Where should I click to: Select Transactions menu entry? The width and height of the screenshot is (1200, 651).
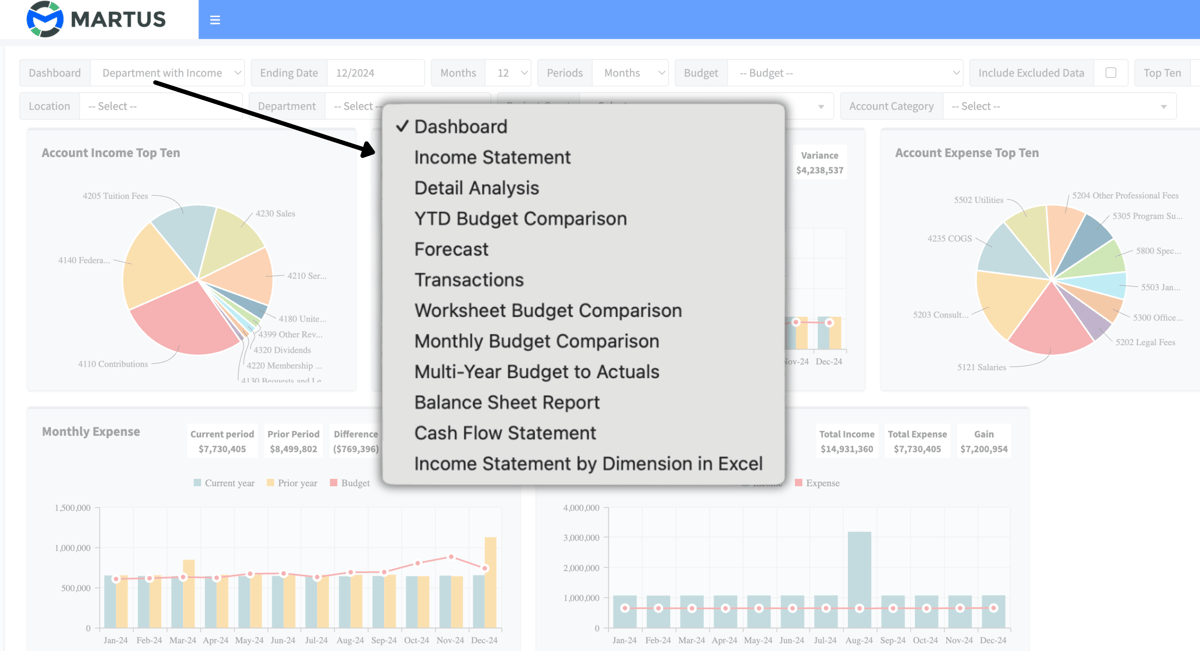584,280
